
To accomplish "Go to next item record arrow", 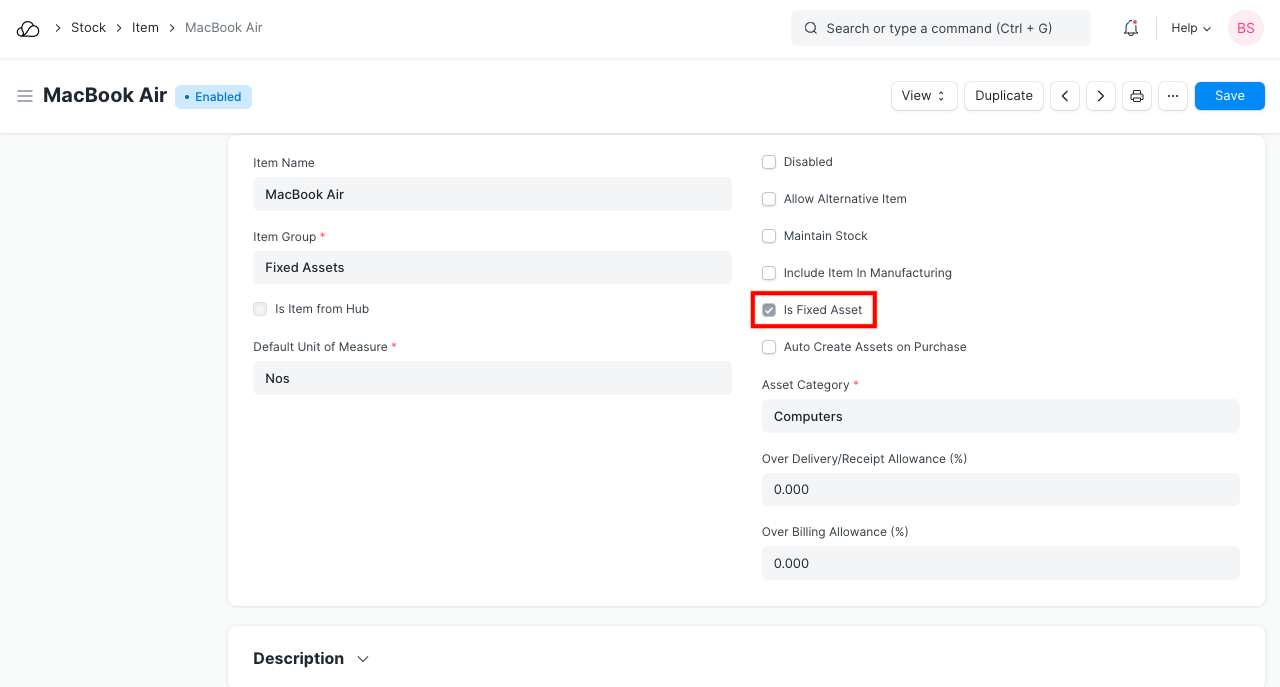I will pos(1101,96).
